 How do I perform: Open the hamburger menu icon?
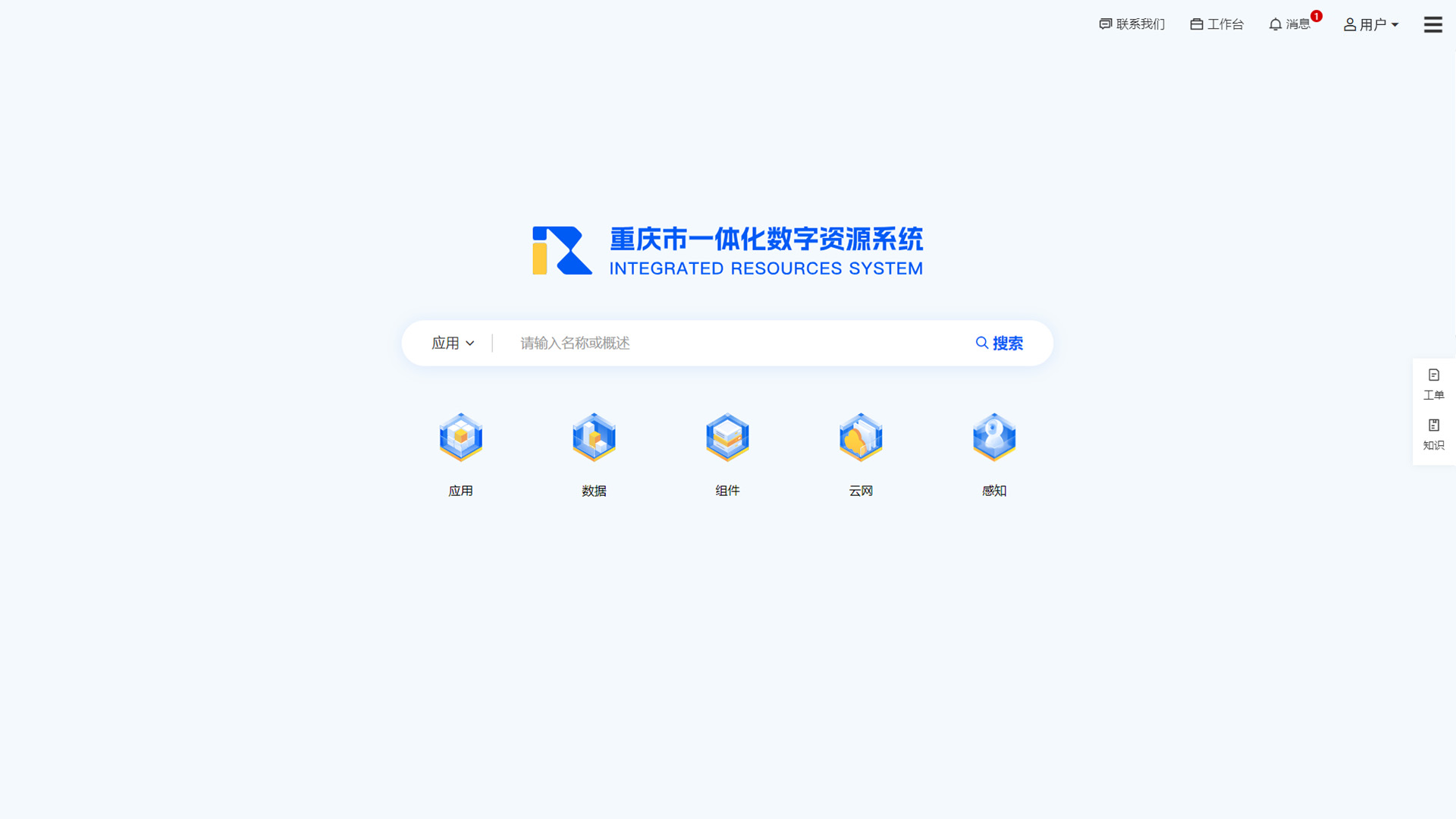tap(1432, 24)
